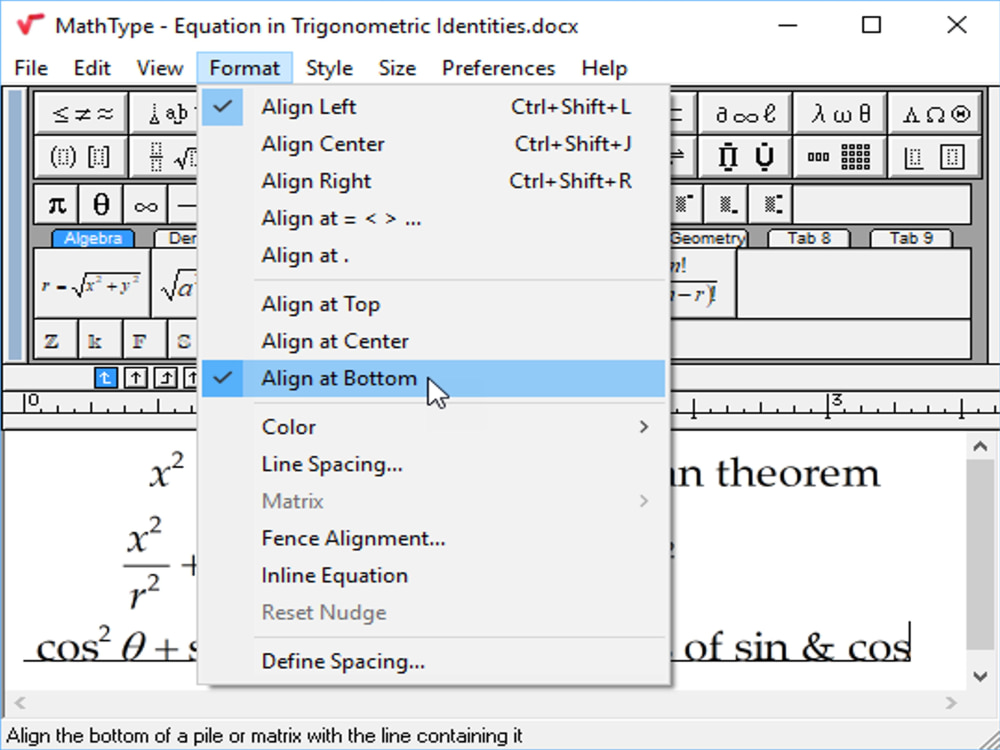Open the products and set theory templates palette
Viewport: 1000px width, 750px height.
pos(745,156)
